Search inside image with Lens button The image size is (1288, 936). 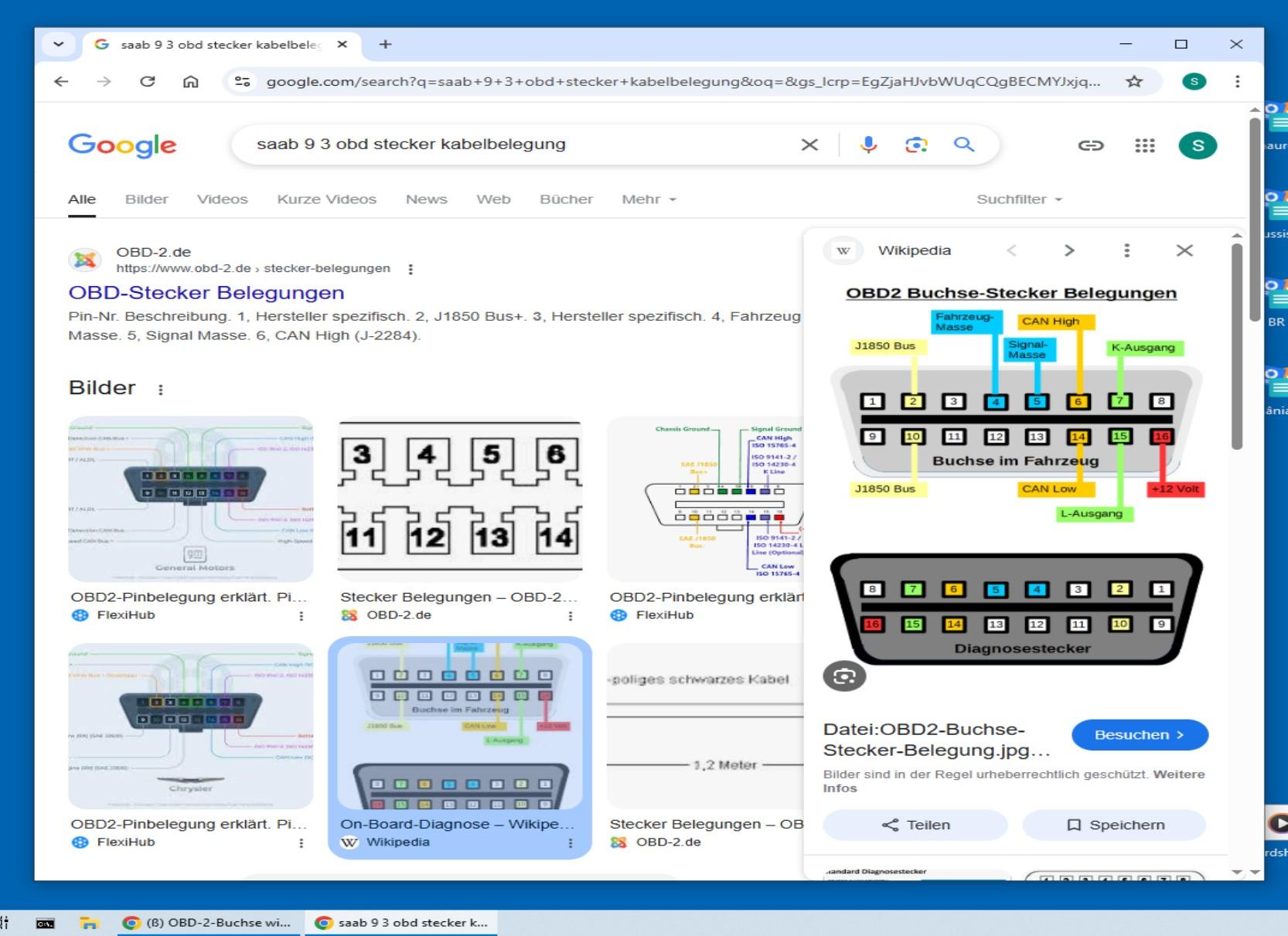(x=844, y=676)
